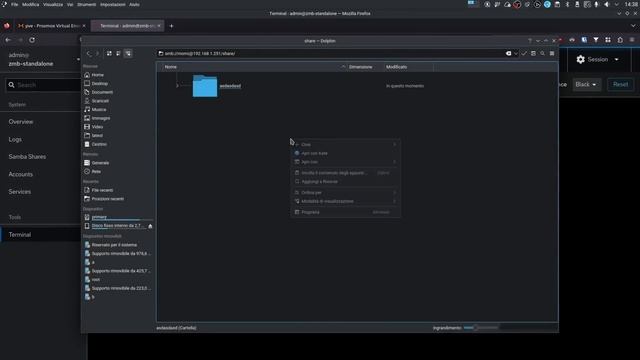Confirm location with checkmark icon
The width and height of the screenshot is (640, 360).
pos(524,53)
